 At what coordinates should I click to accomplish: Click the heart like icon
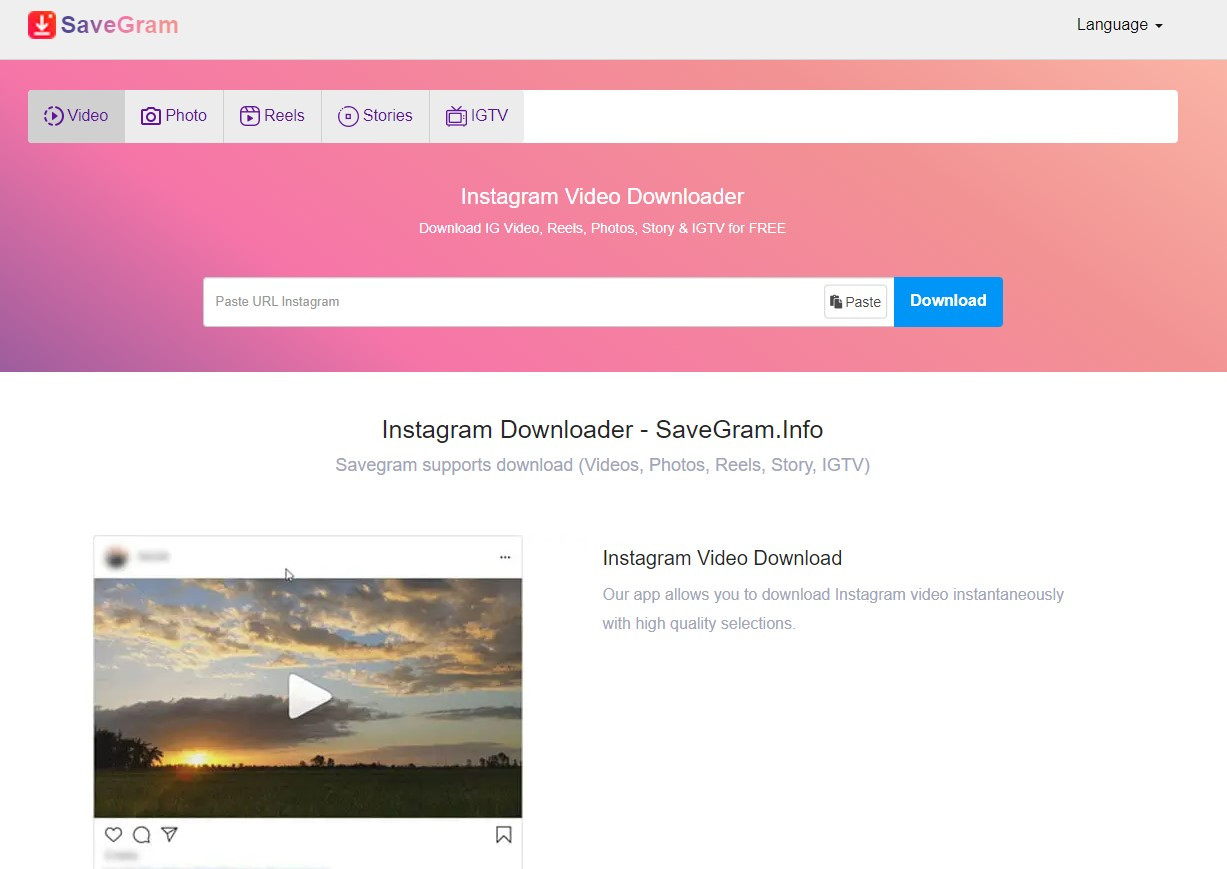pyautogui.click(x=113, y=834)
